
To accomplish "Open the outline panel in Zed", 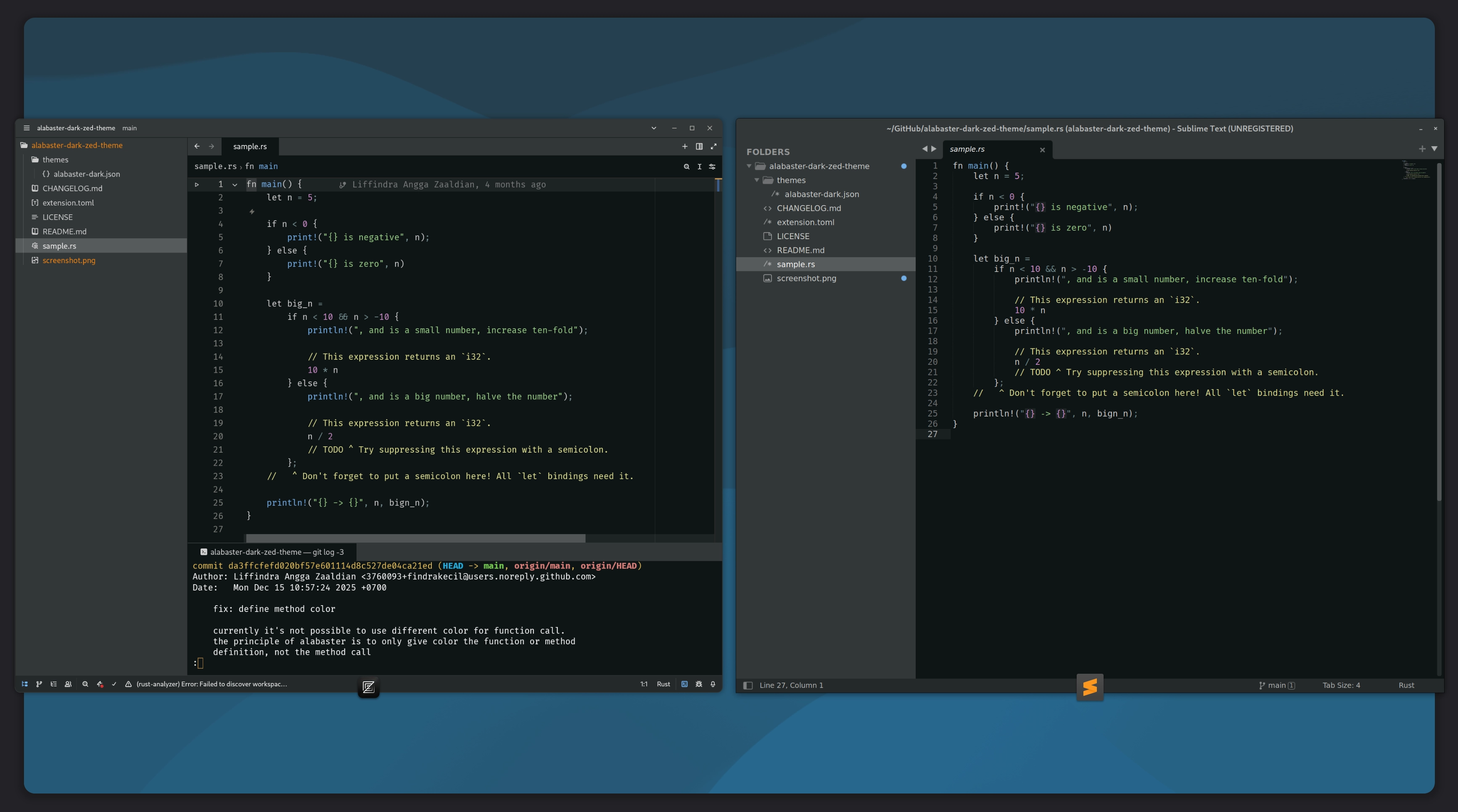I will tap(54, 684).
